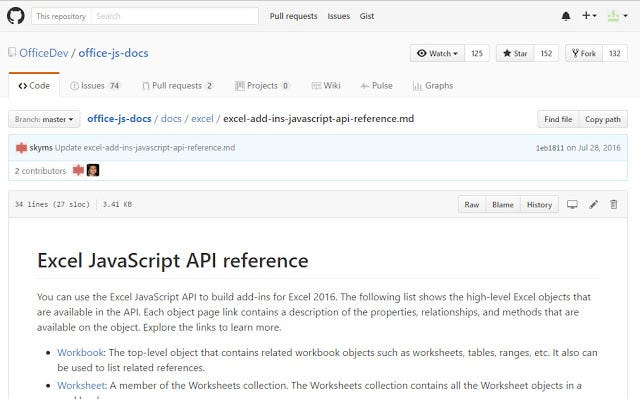View the Raw file
640x399 pixels.
pos(472,205)
